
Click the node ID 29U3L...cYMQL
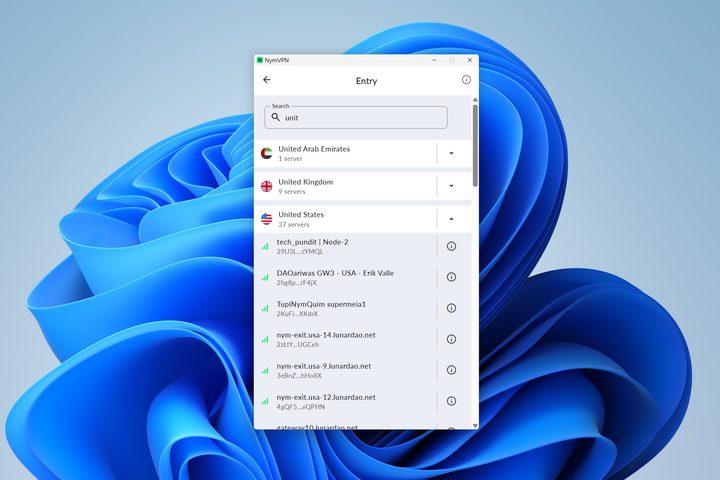pyautogui.click(x=300, y=252)
